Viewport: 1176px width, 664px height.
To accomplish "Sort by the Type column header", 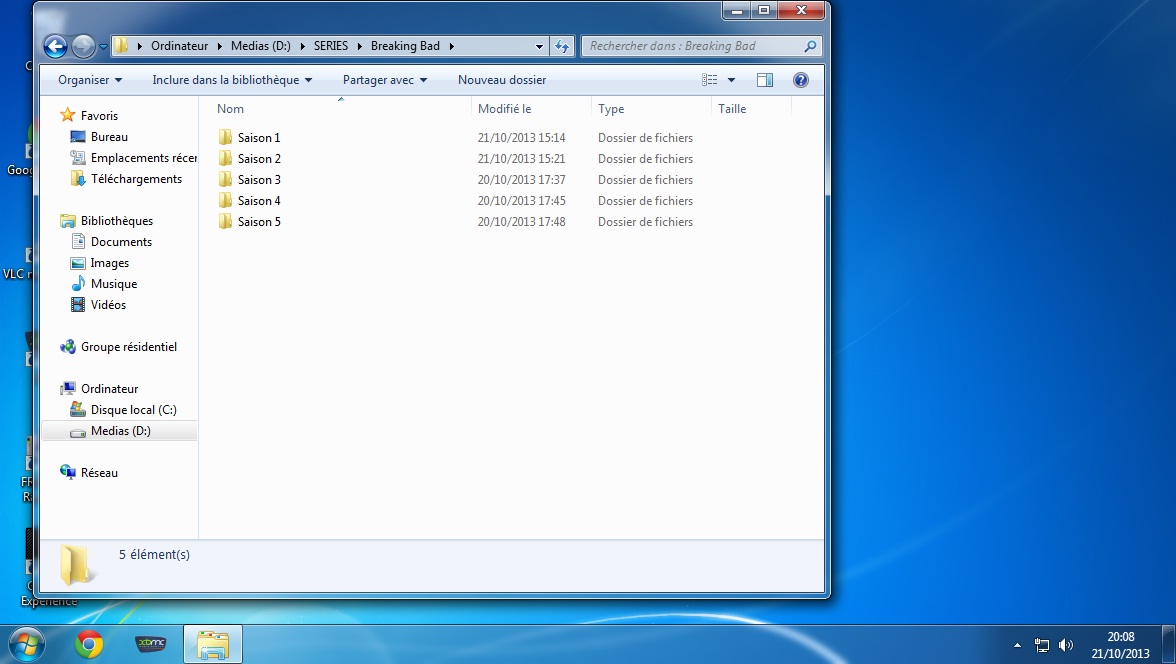I will tap(611, 109).
